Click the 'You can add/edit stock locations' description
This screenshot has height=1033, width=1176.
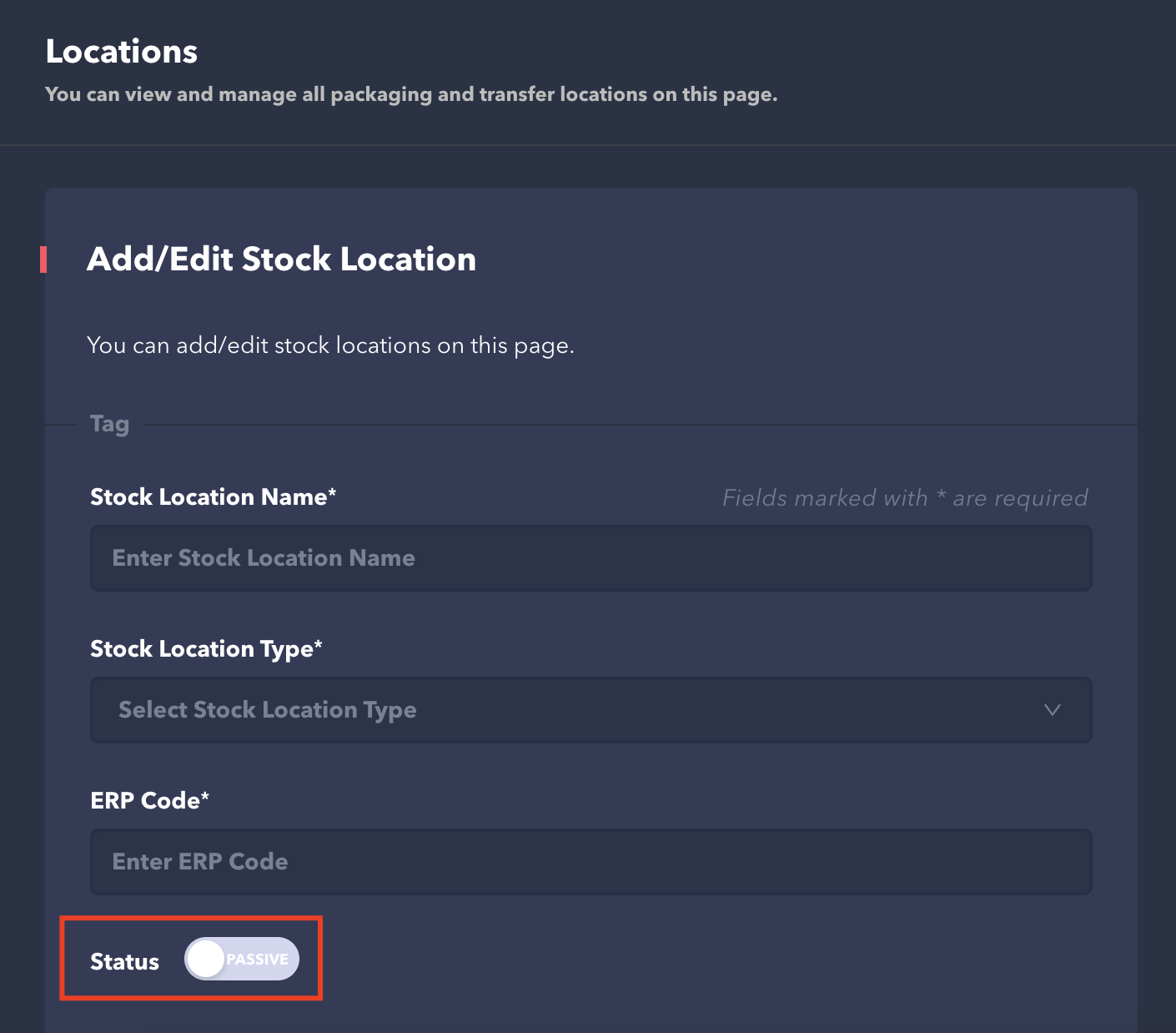click(330, 345)
